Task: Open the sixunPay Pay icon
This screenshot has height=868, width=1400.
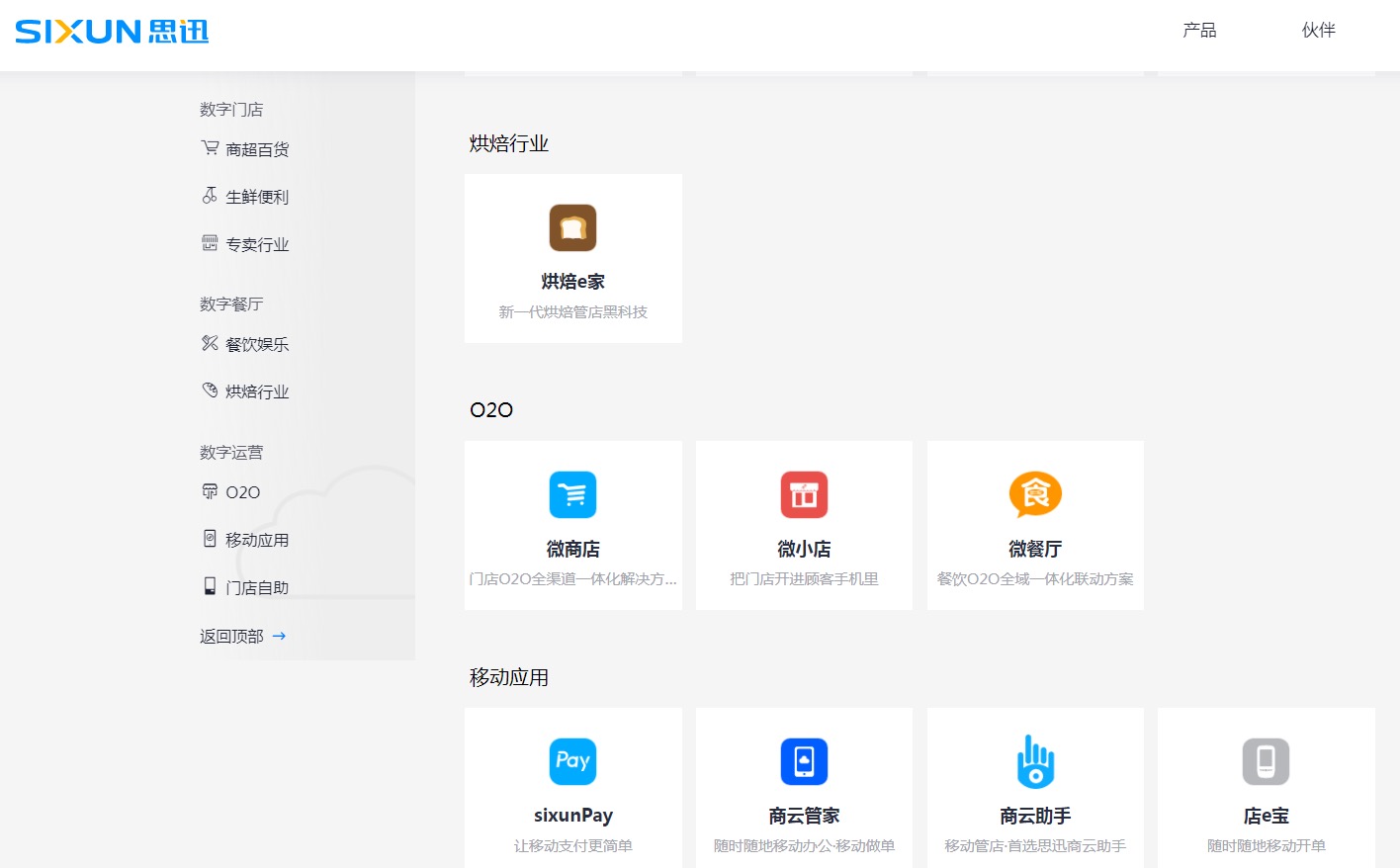Action: [x=573, y=762]
